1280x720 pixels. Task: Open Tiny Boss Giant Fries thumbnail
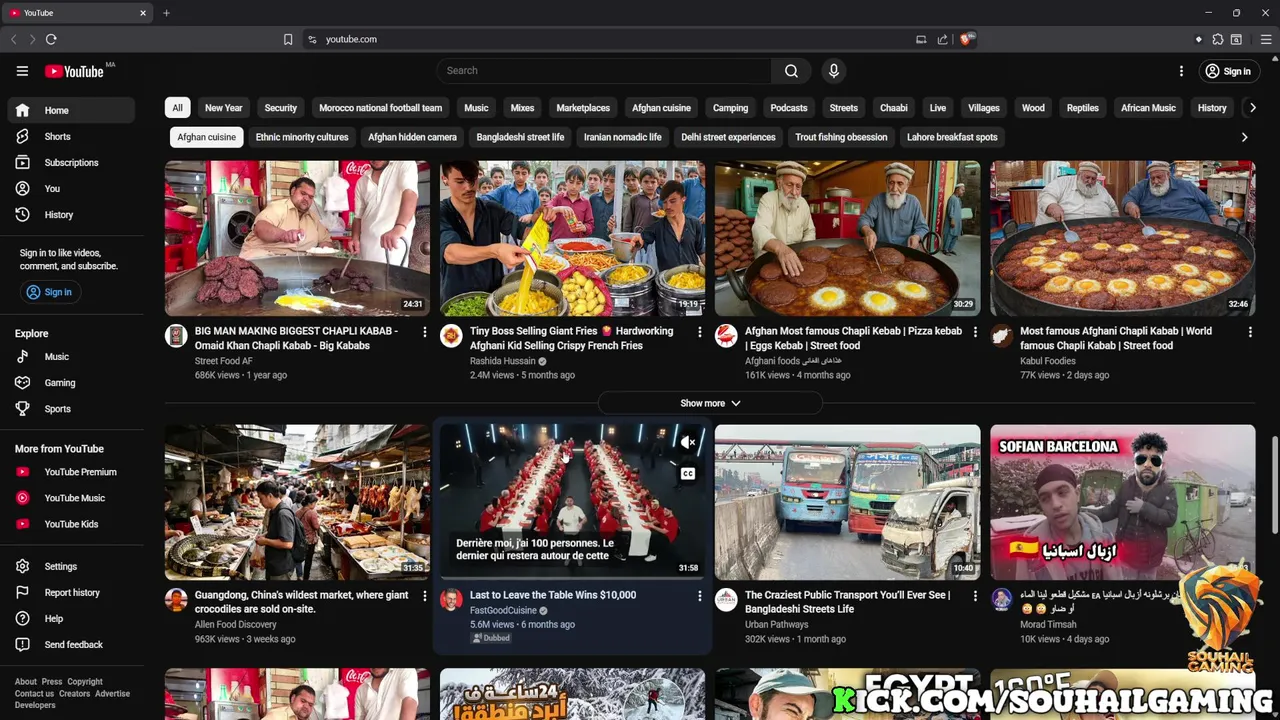tap(572, 238)
